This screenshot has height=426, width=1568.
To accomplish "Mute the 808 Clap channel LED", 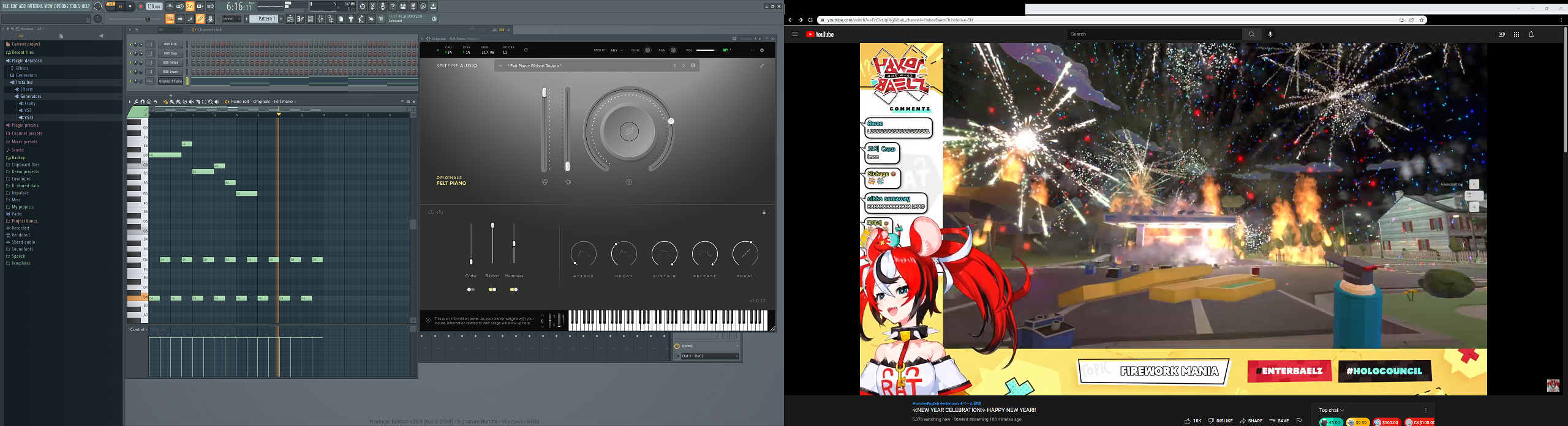I will [130, 53].
